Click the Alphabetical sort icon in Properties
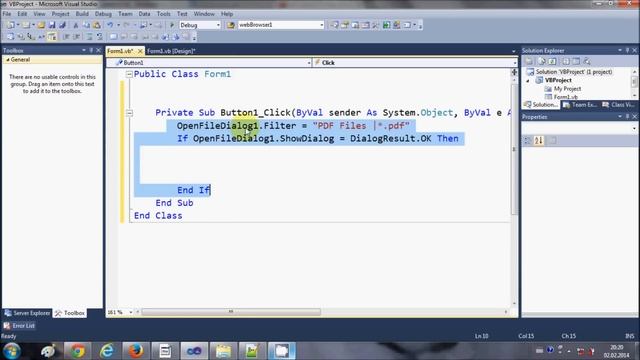 pos(539,140)
